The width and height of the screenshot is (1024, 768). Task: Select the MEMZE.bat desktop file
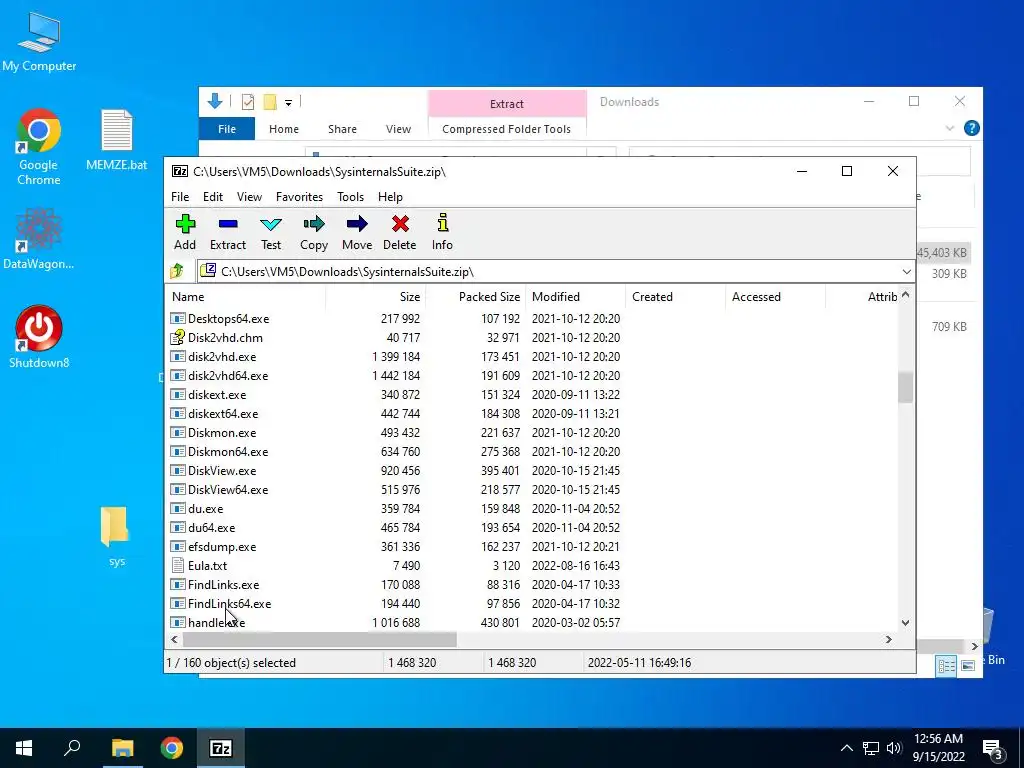(117, 140)
